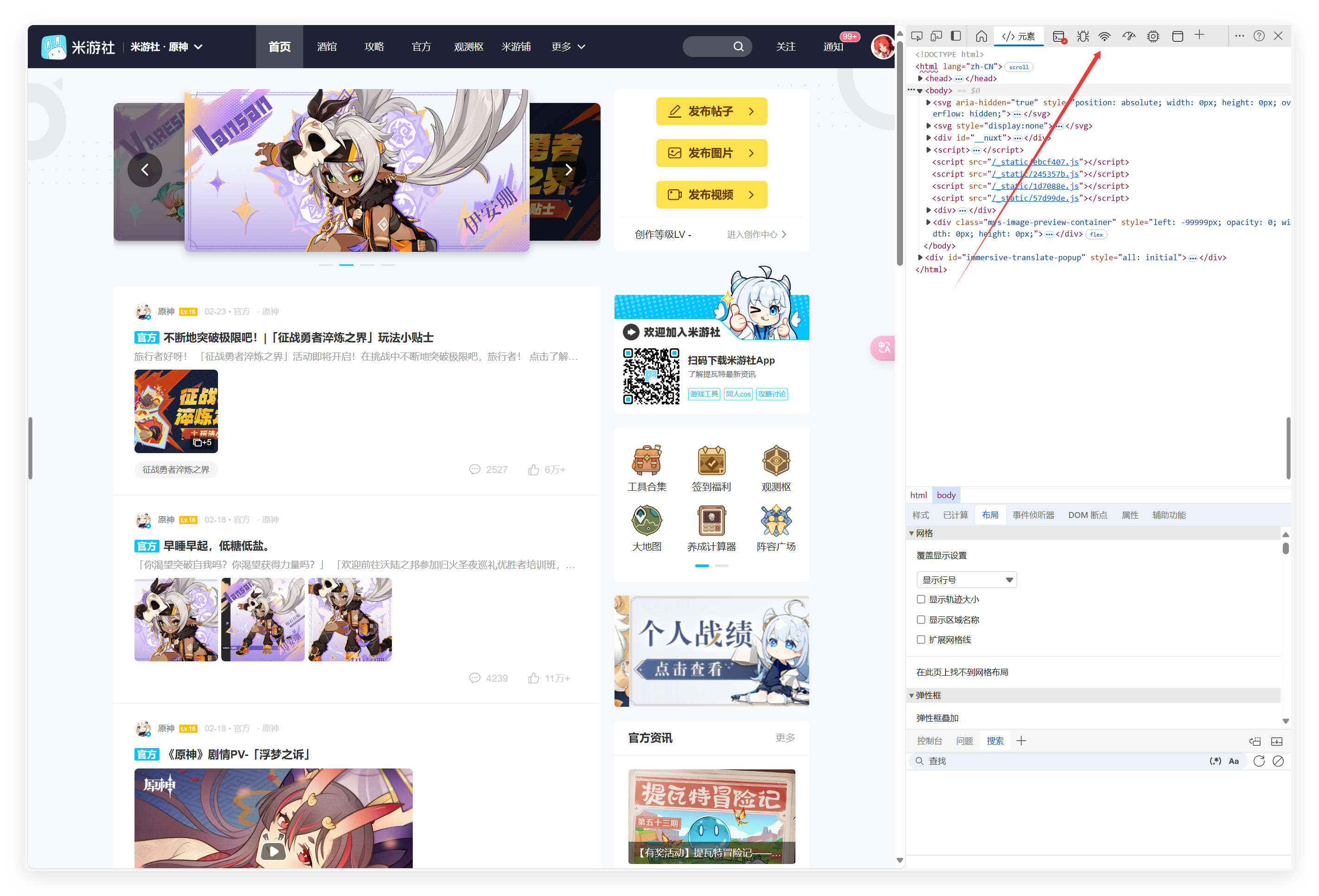Click the 发布帖子 button
Screen dimensions: 1319x896
(x=711, y=111)
